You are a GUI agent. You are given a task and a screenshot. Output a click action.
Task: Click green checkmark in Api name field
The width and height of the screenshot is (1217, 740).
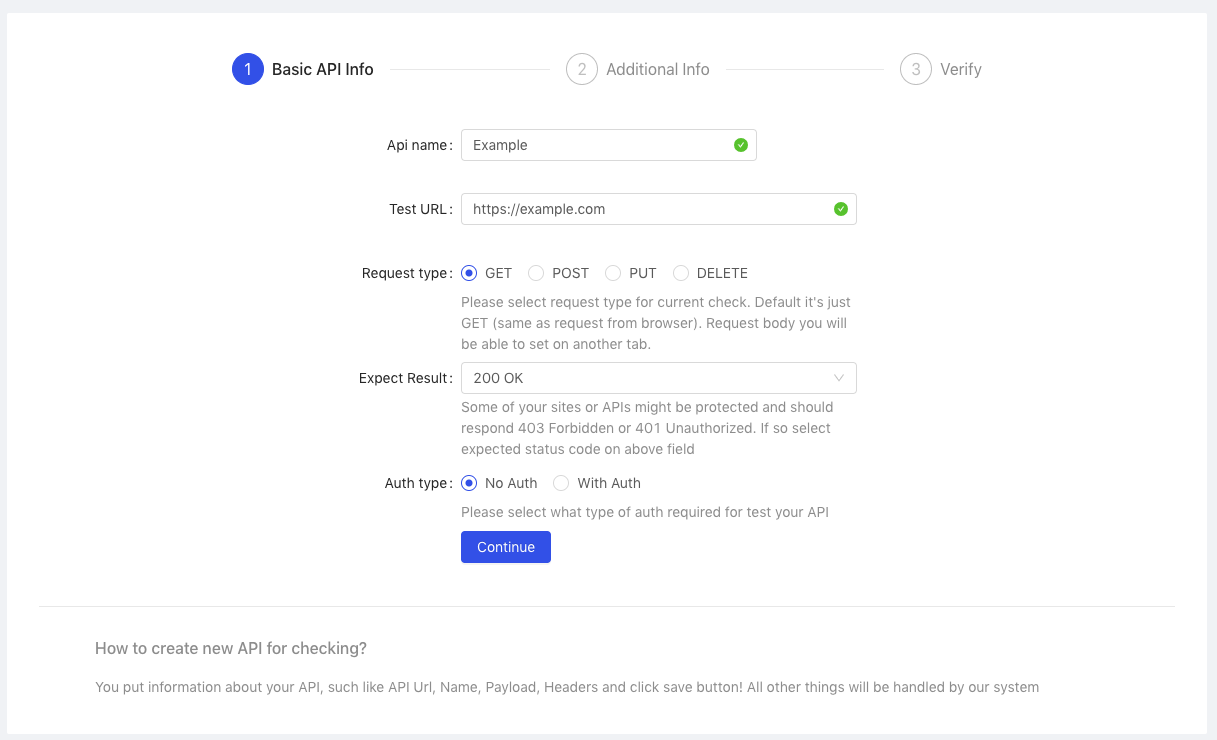[x=741, y=145]
